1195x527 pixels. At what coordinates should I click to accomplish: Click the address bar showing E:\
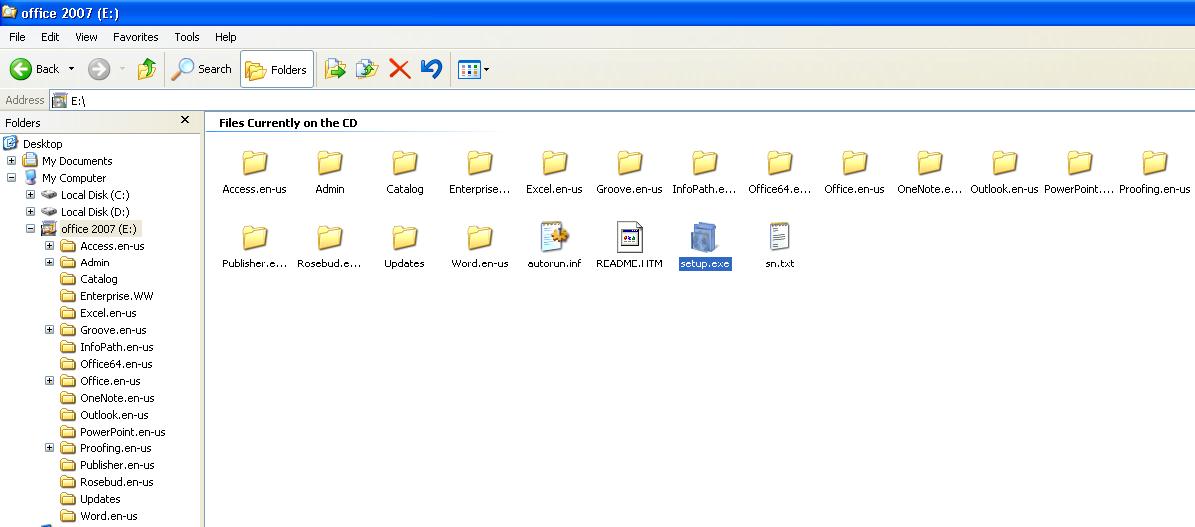pos(622,100)
